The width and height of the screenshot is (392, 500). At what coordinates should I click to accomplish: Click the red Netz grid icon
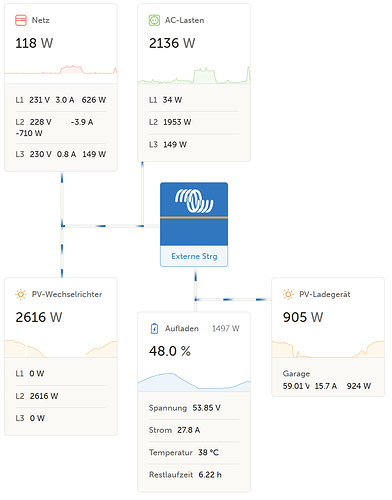pos(21,20)
